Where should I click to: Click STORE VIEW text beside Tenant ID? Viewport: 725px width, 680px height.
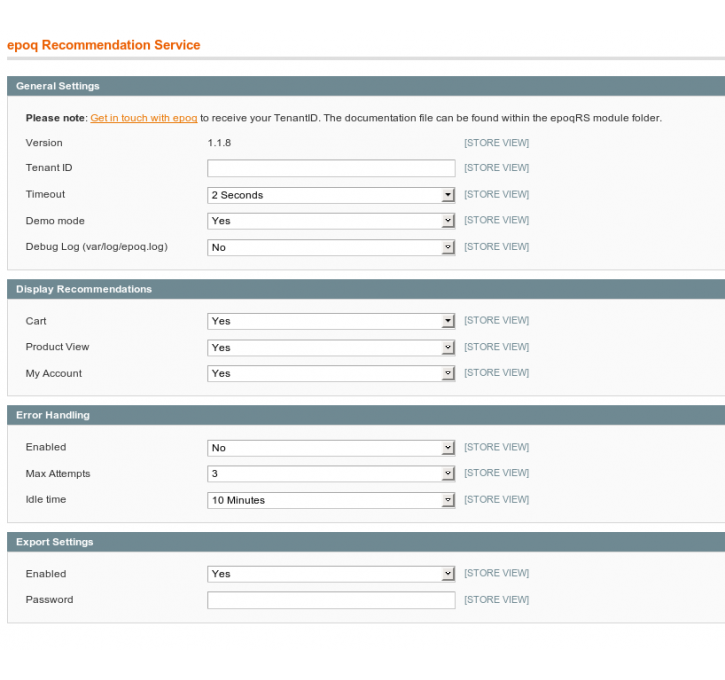point(497,168)
